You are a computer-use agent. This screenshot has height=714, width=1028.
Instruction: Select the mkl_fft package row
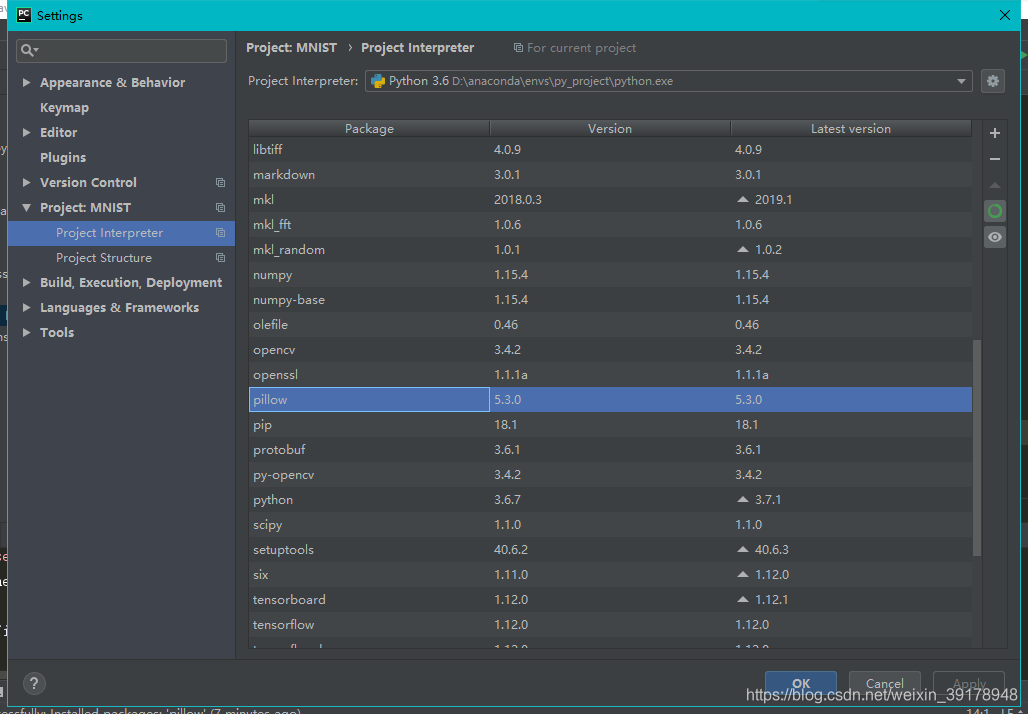pos(610,224)
